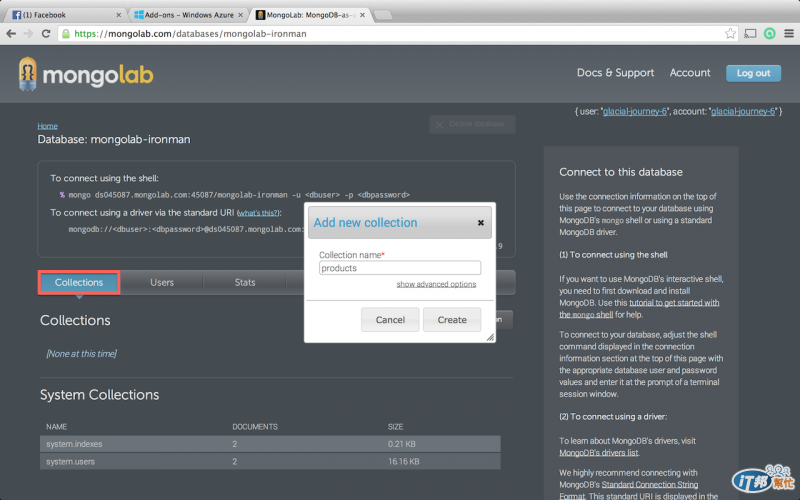The image size is (800, 500).
Task: Click the cast screen icon
Action: [x=750, y=34]
